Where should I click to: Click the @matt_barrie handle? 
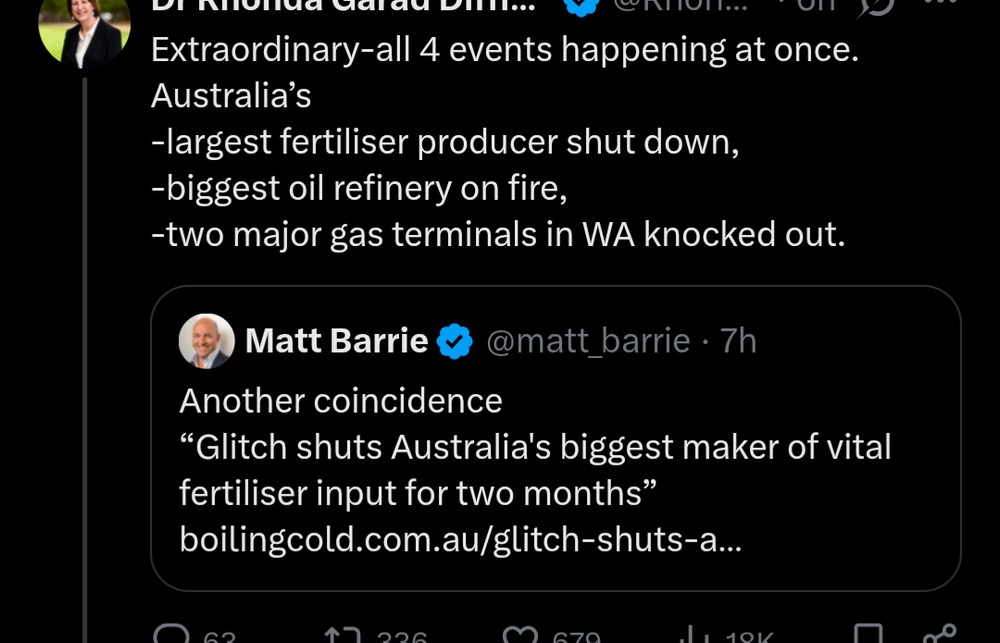(588, 342)
